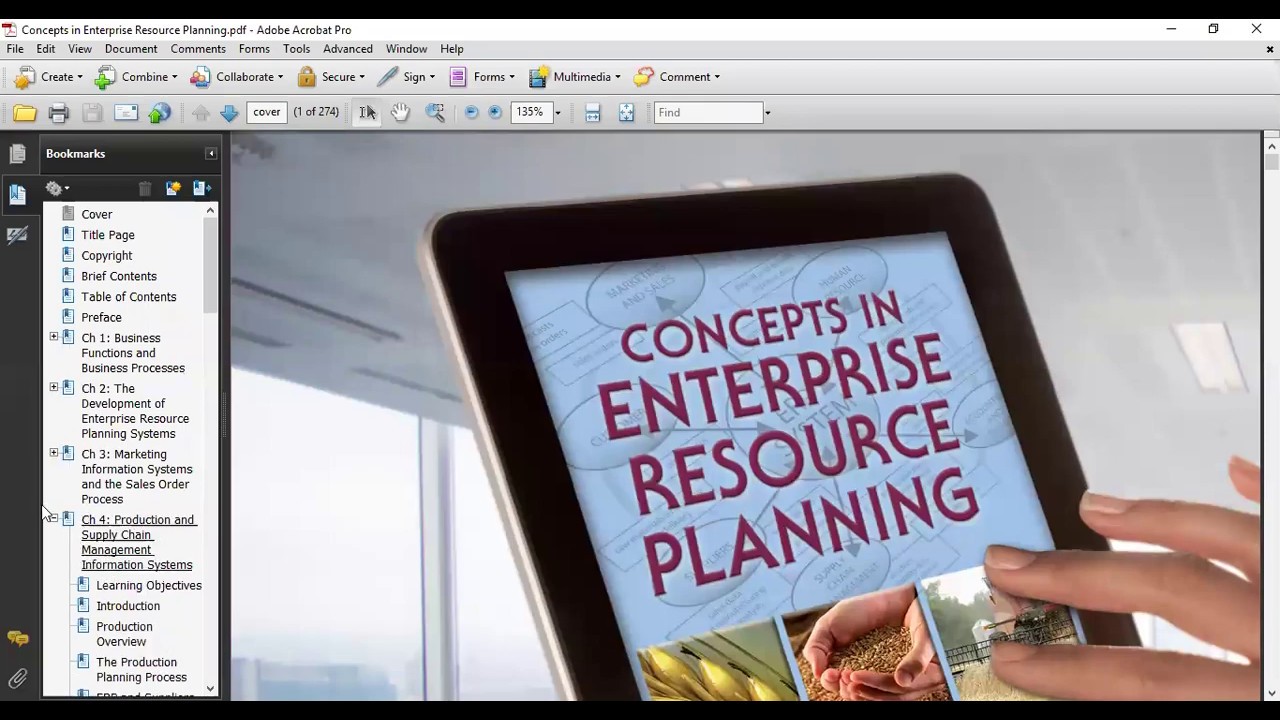Go to previous page with up arrow
Image resolution: width=1280 pixels, height=720 pixels.
click(201, 113)
